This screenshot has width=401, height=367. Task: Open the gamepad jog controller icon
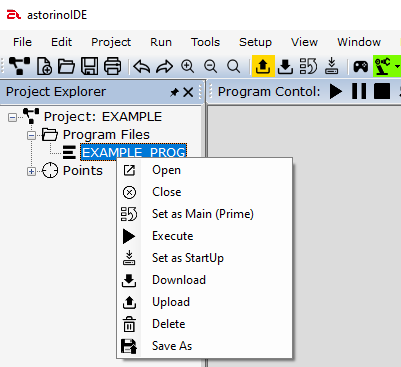[x=361, y=66]
